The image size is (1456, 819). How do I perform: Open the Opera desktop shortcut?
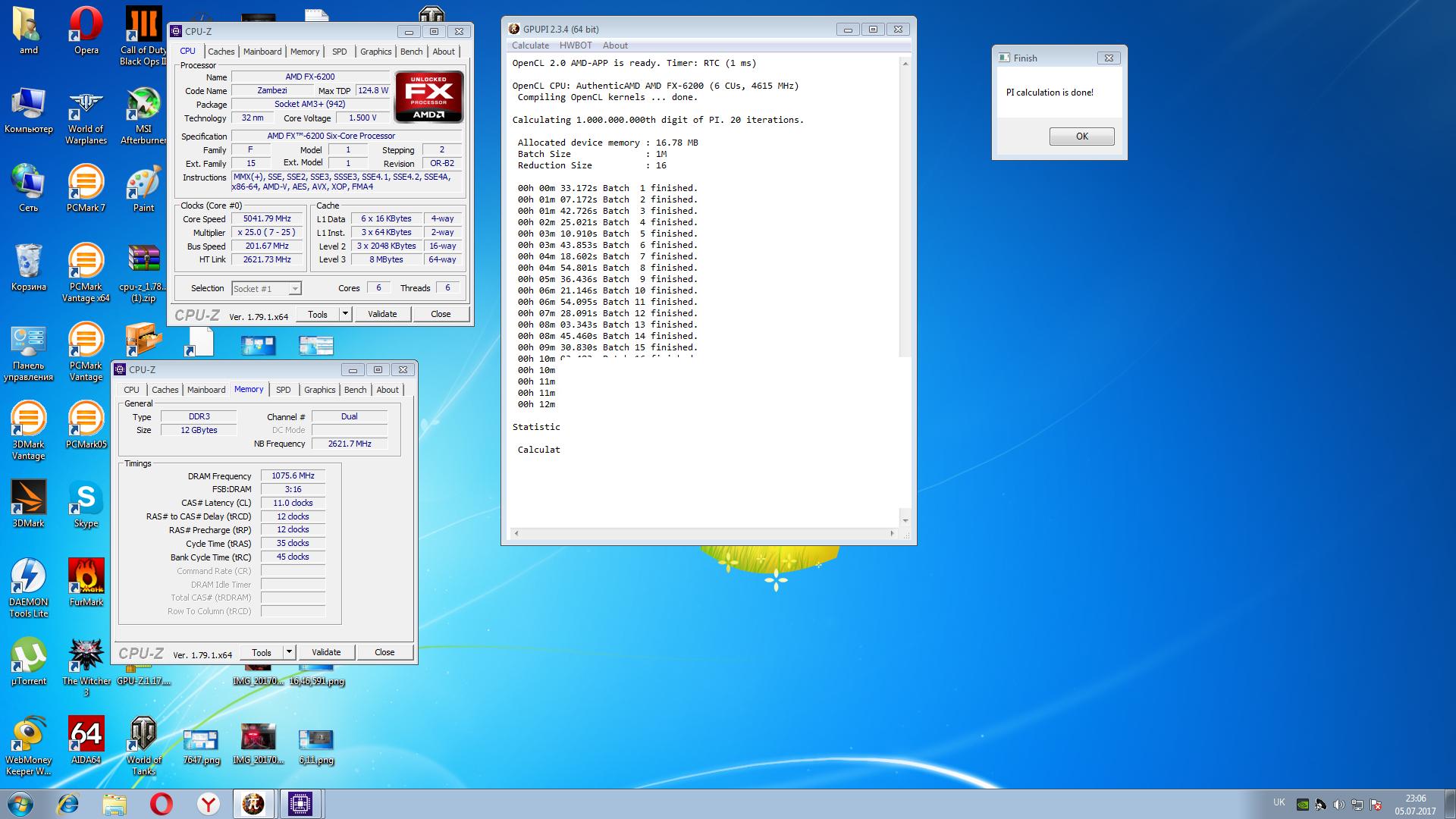(86, 30)
